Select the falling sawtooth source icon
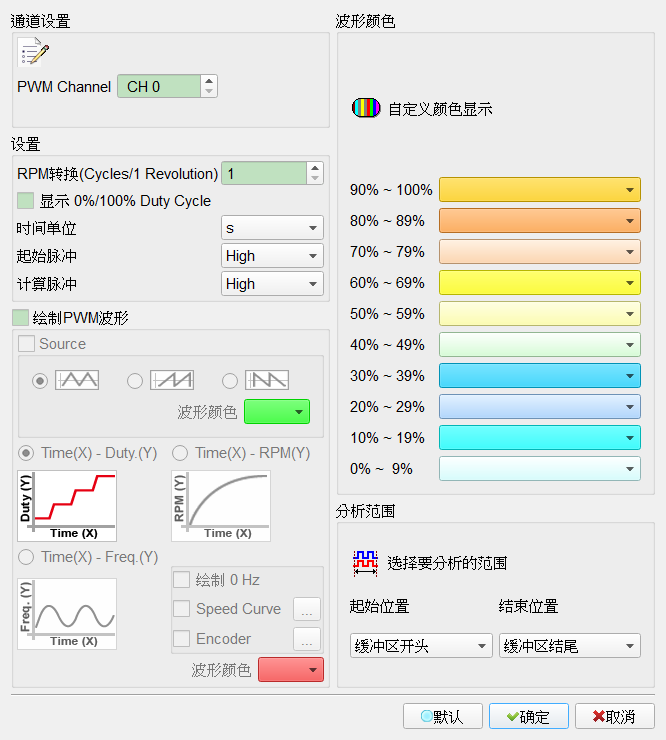 click(x=267, y=380)
